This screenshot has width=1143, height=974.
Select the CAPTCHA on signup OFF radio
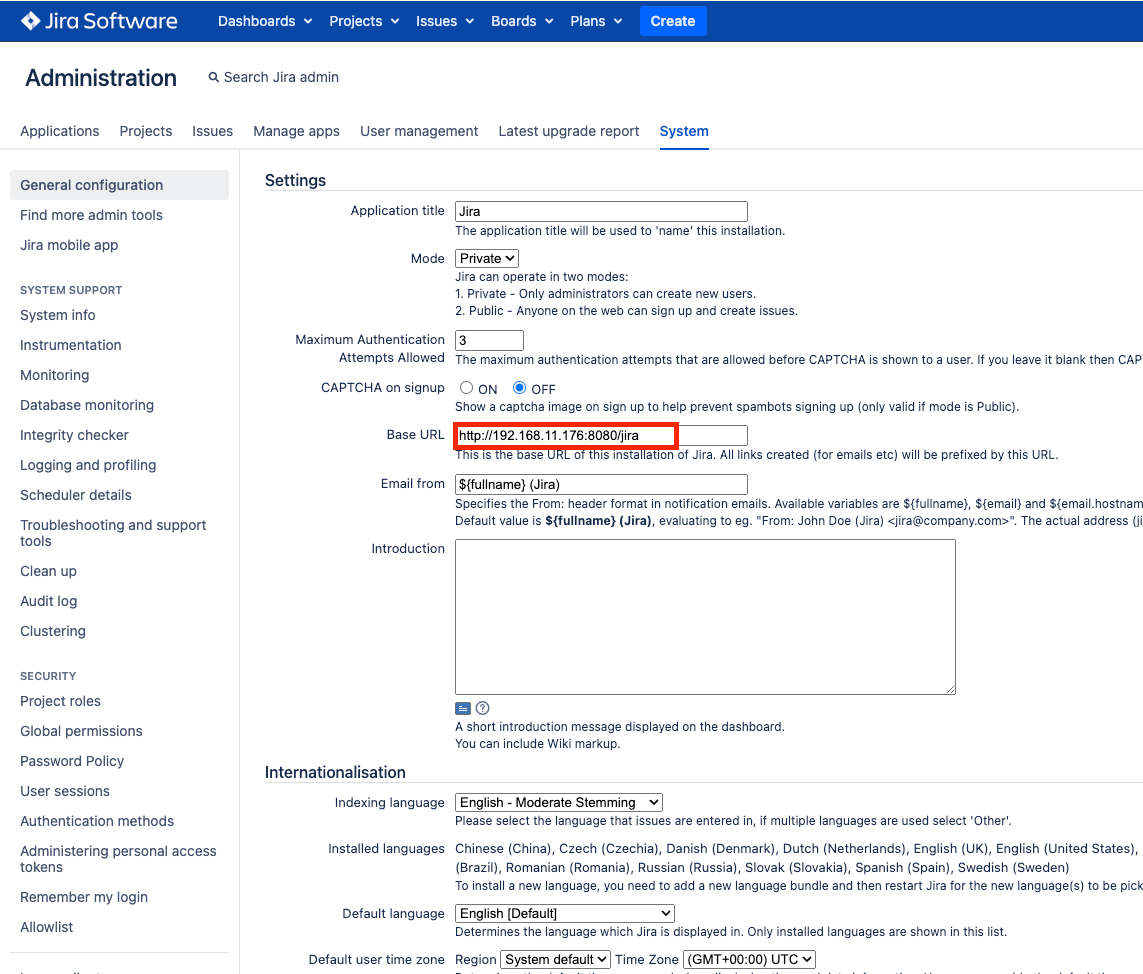[520, 388]
